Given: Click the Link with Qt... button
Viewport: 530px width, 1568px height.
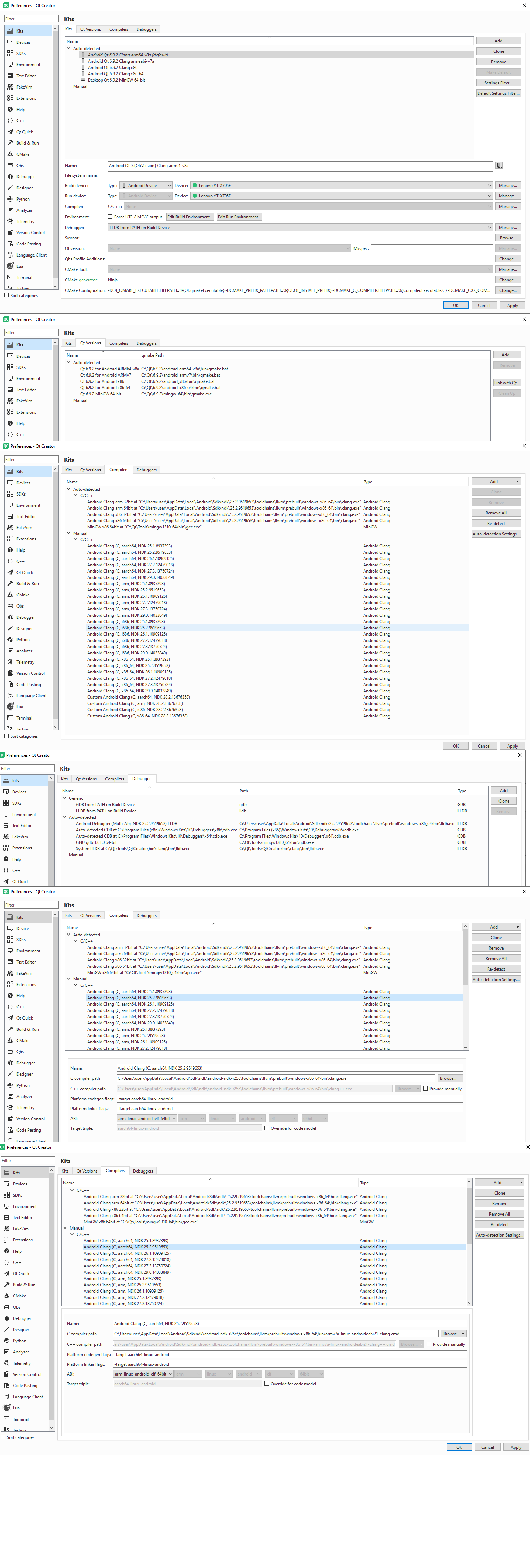Looking at the screenshot, I should pos(507,383).
